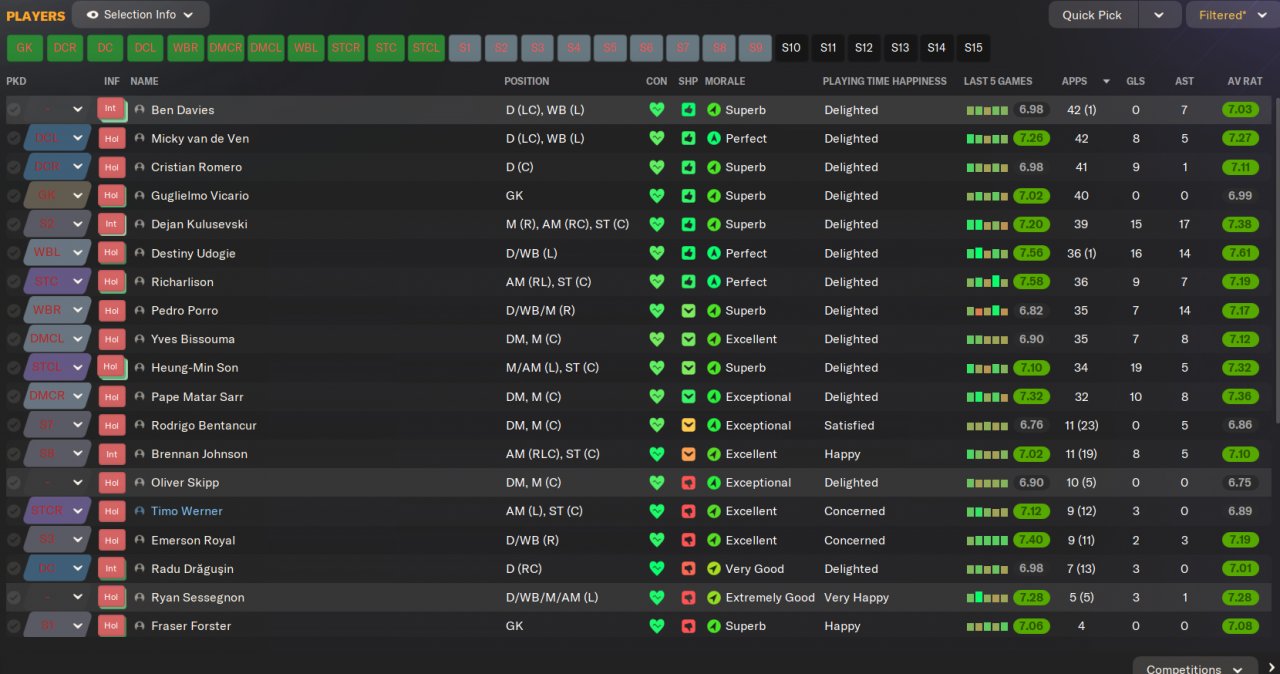
Task: Click Yves Bissouma's sharpness icon
Action: click(x=688, y=339)
